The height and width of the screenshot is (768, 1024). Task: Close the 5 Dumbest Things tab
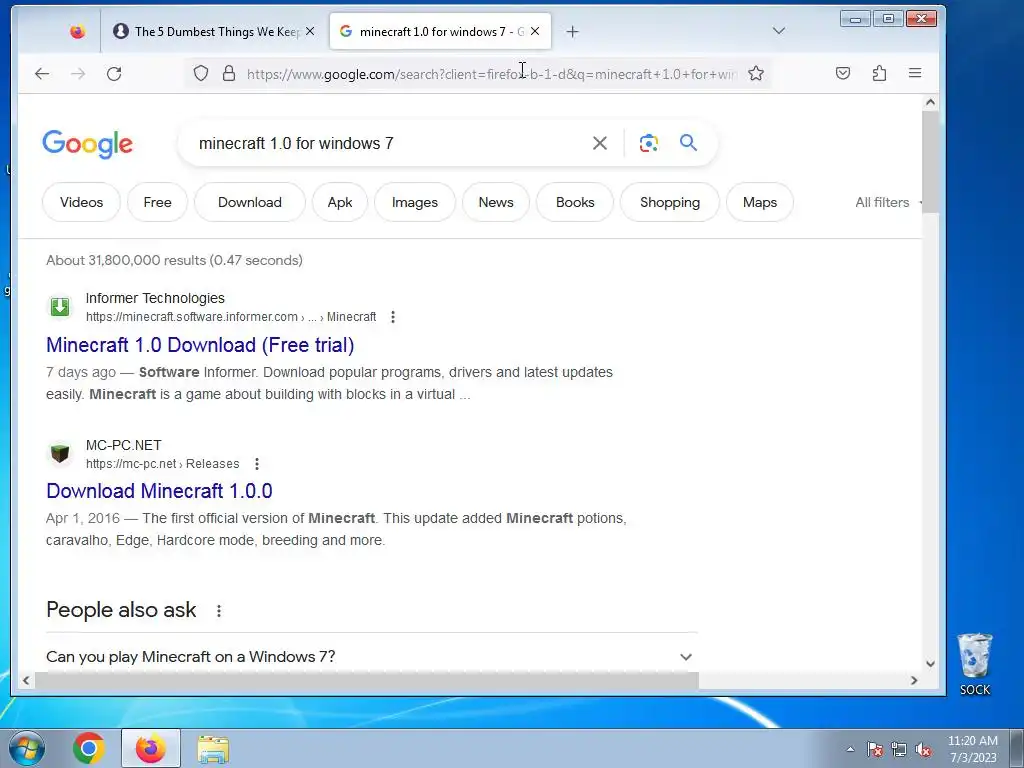coord(310,31)
